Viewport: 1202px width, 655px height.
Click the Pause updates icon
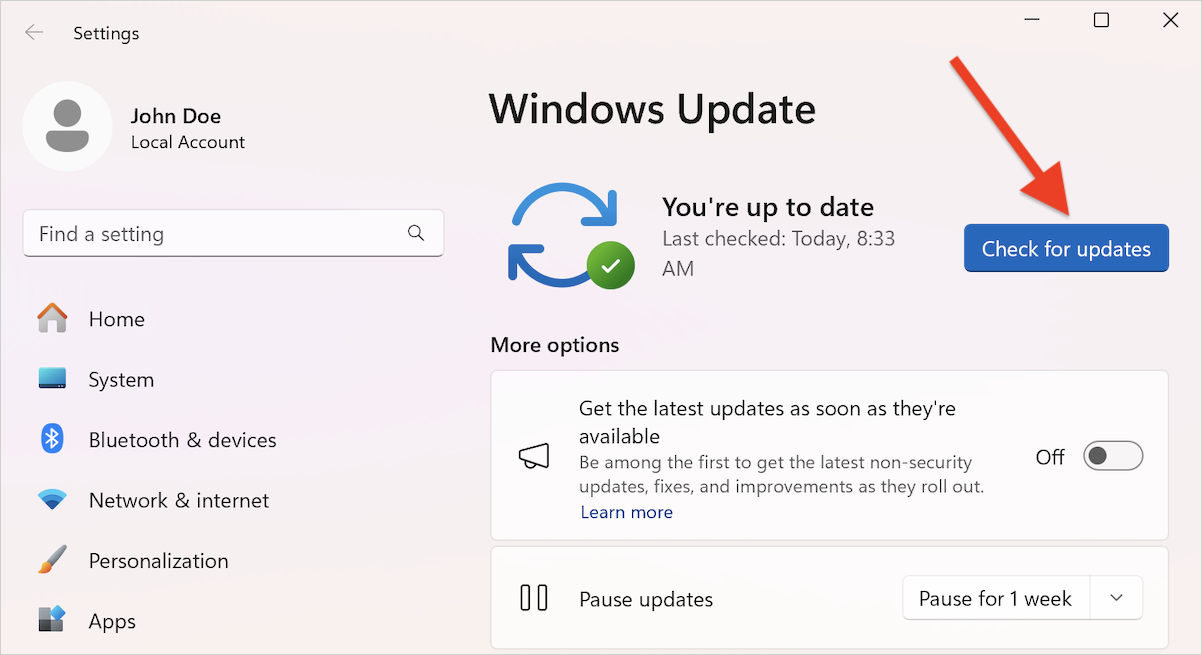coord(535,597)
